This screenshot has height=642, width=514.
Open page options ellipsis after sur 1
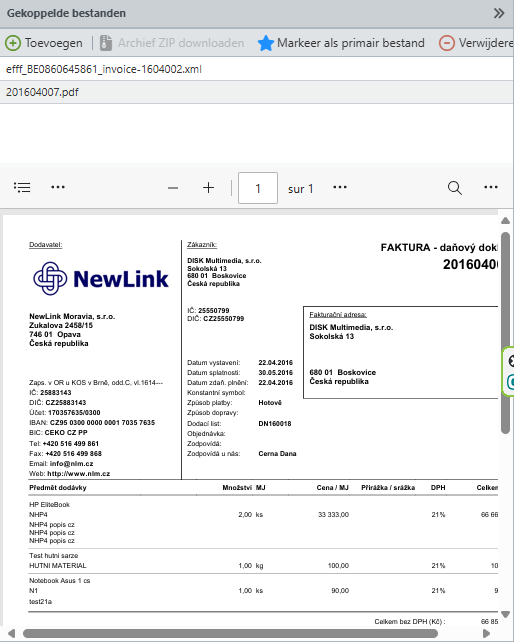[x=340, y=188]
